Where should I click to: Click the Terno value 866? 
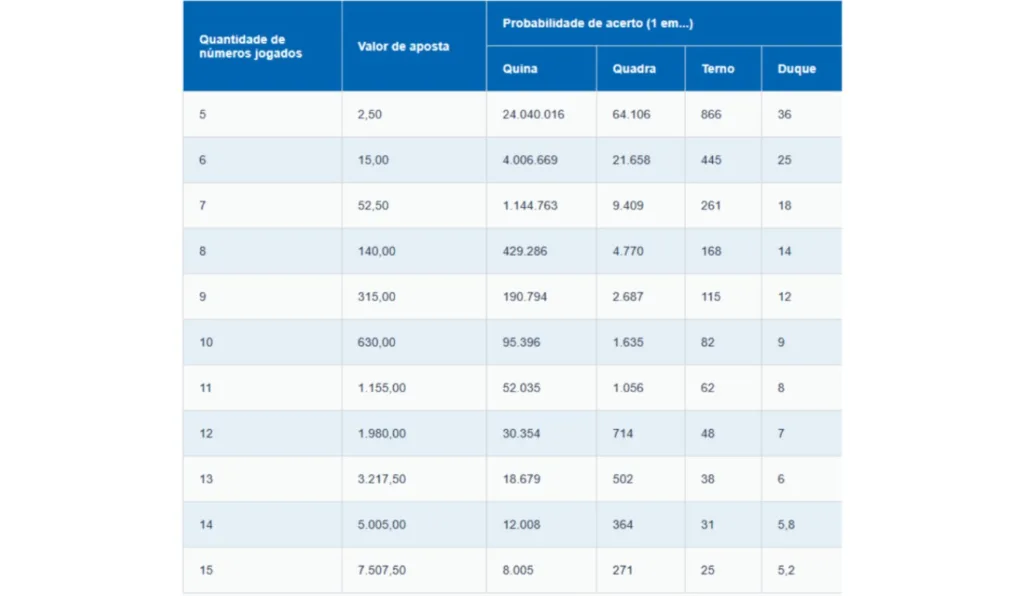[711, 115]
